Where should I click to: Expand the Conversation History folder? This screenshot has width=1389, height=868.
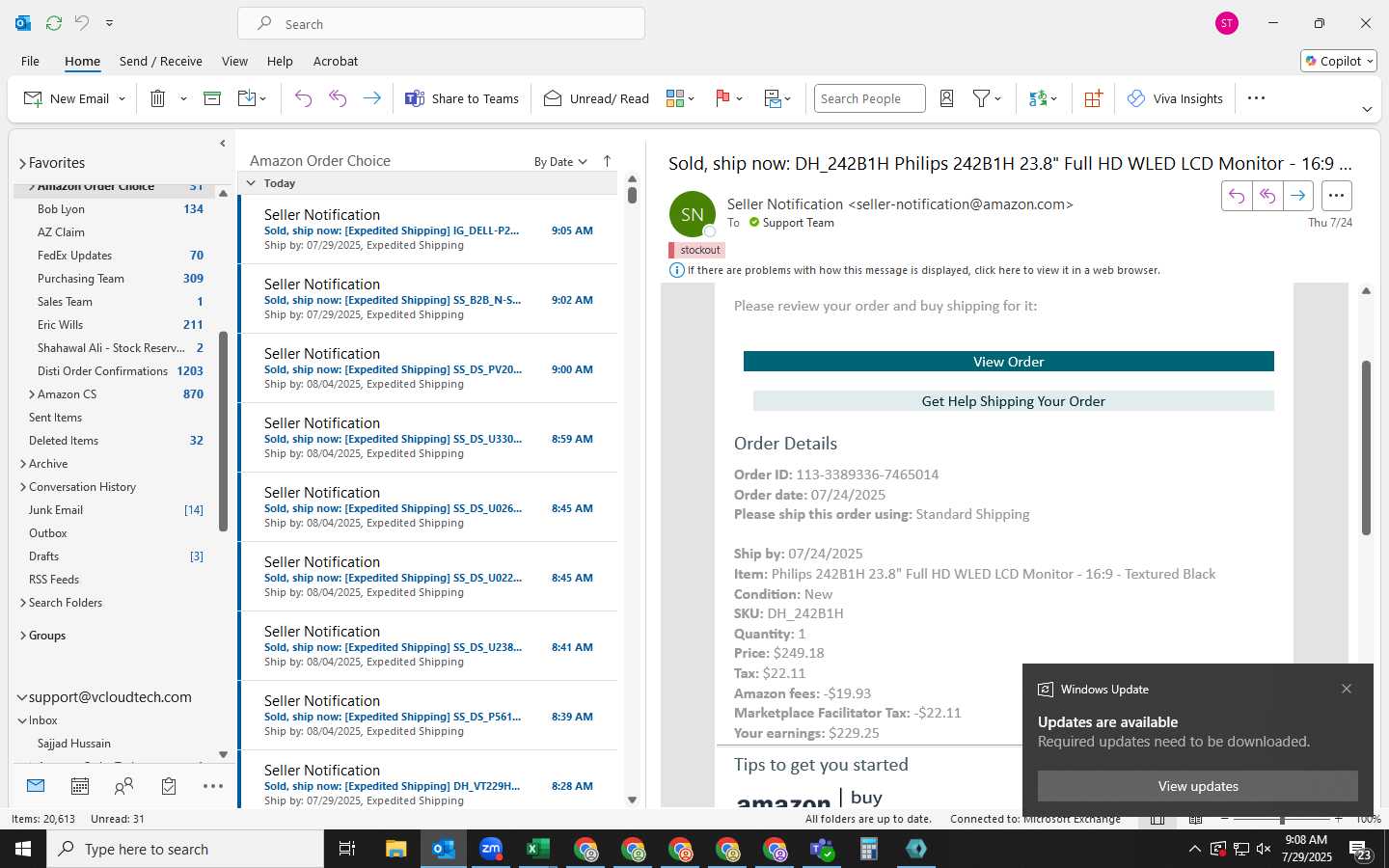tap(23, 487)
